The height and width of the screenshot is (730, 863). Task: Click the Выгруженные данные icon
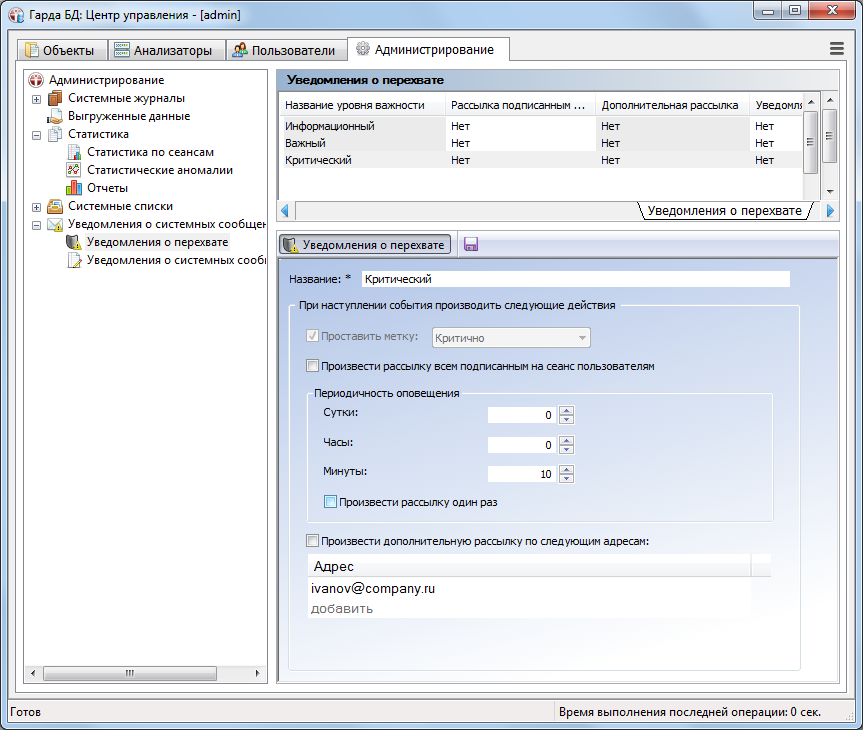[x=55, y=117]
